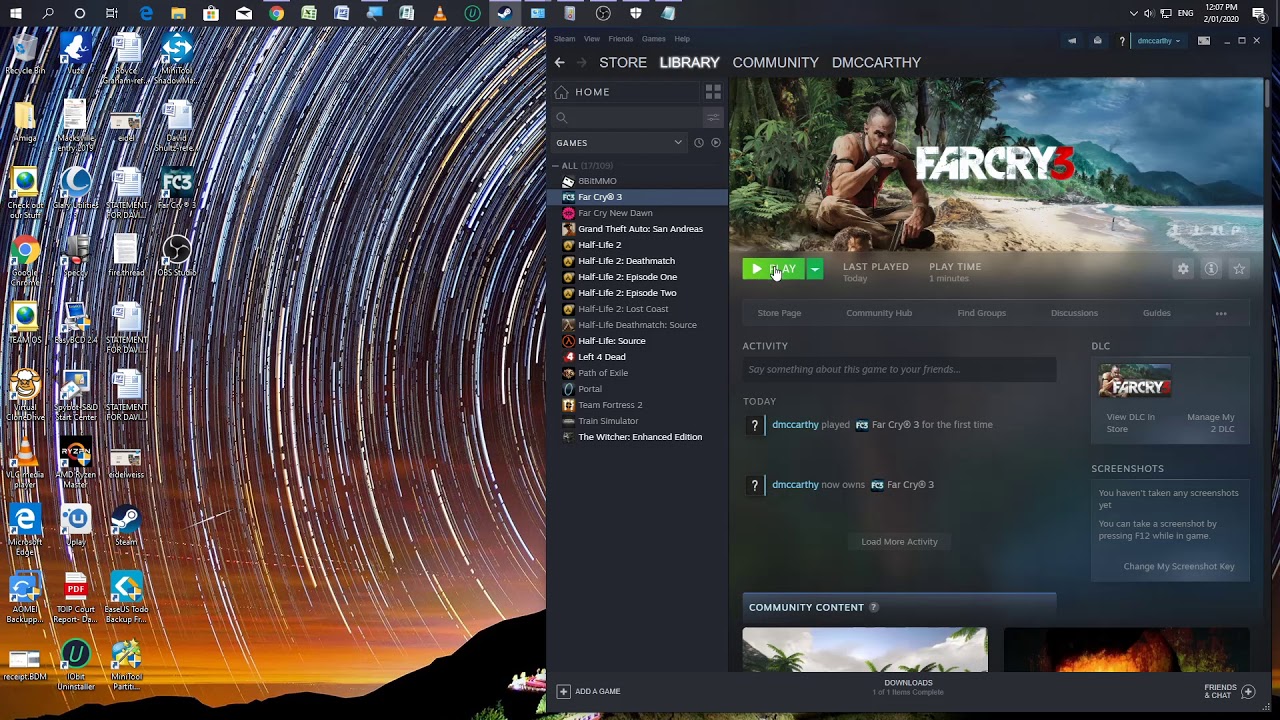Click the Far Cry 3 DLC thumbnail
Viewport: 1280px width, 720px height.
click(1135, 382)
